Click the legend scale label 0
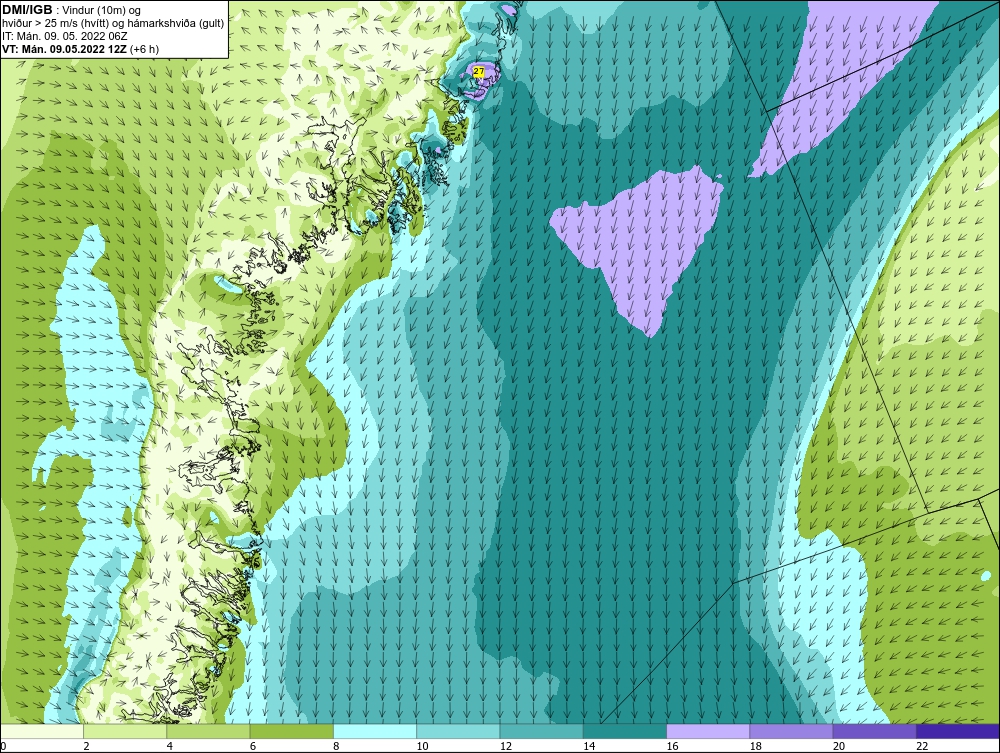The height and width of the screenshot is (753, 1000). coord(3,747)
